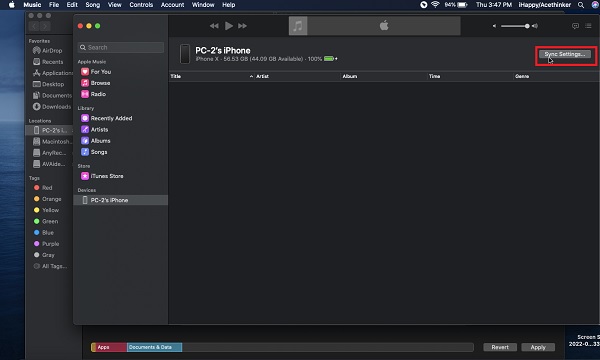The height and width of the screenshot is (360, 600).
Task: Open the Song menu
Action: [x=93, y=5]
